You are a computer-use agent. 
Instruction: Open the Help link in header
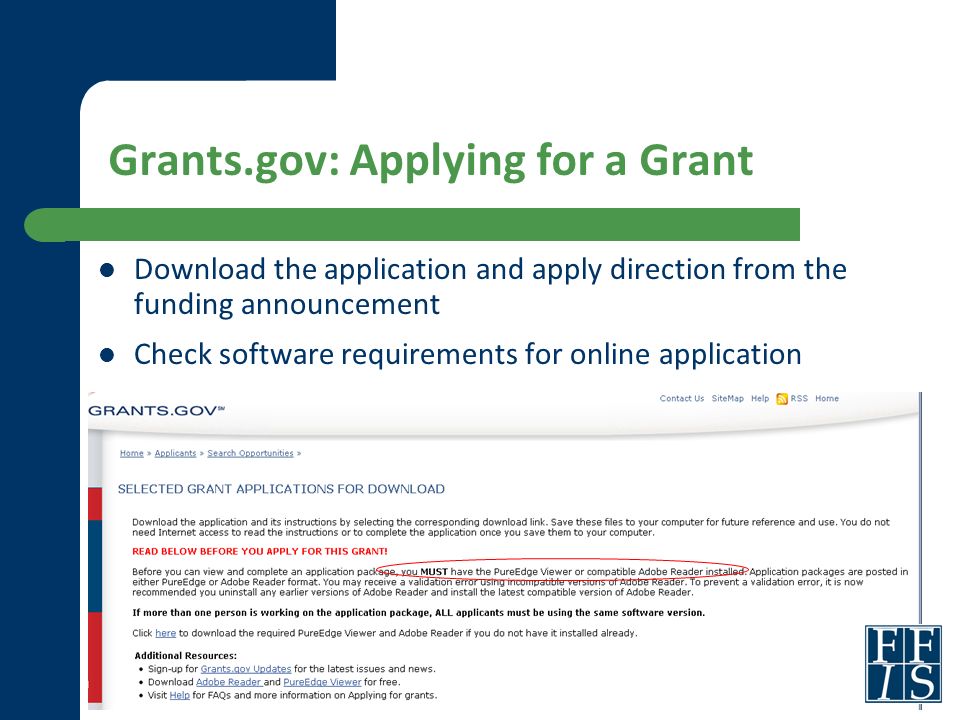(x=760, y=399)
